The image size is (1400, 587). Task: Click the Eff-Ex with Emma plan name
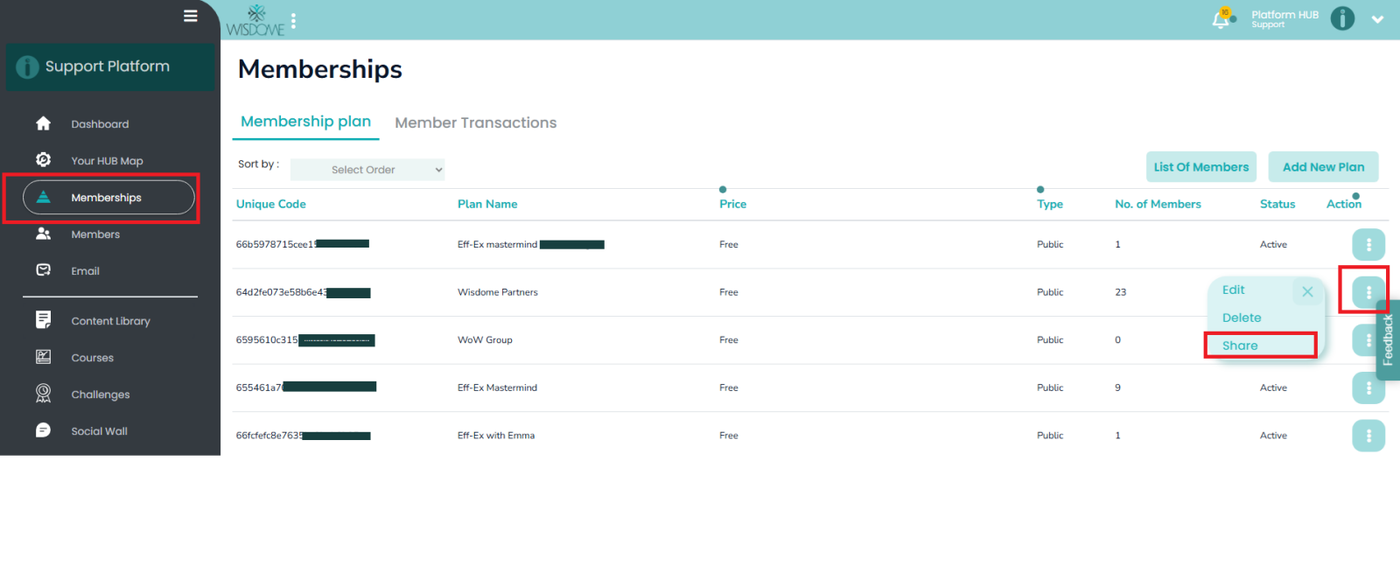(496, 436)
